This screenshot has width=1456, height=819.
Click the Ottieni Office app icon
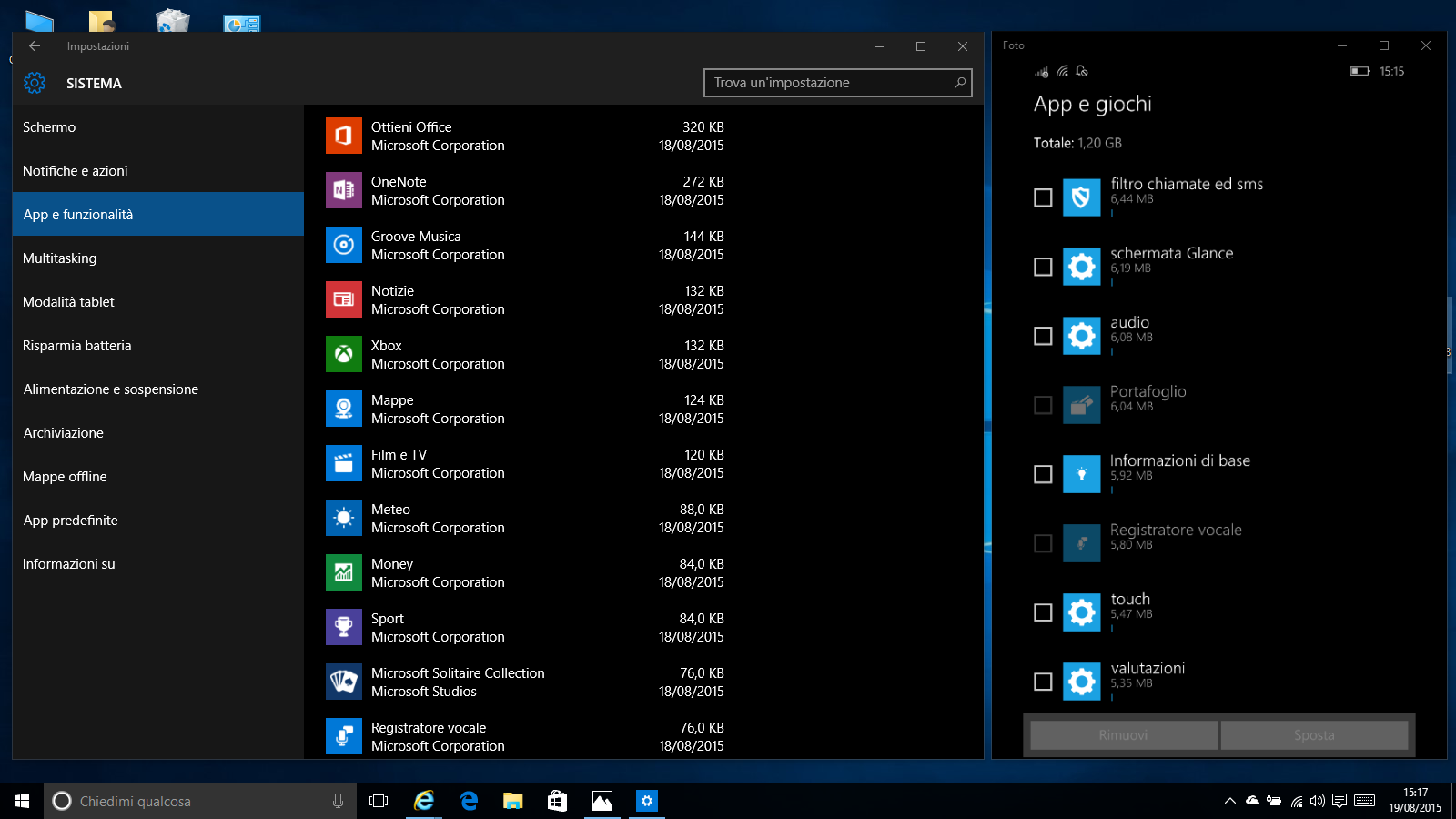(x=344, y=136)
